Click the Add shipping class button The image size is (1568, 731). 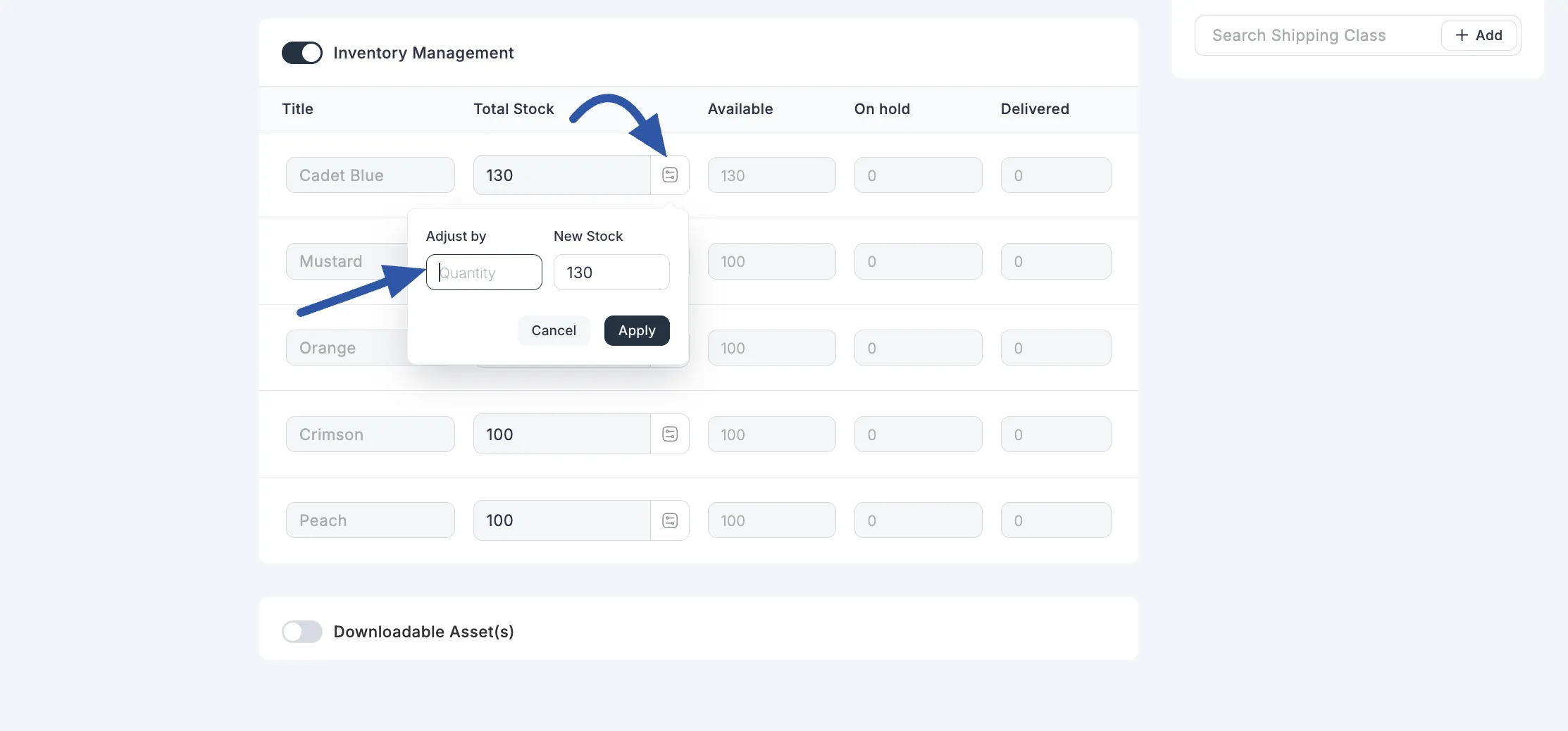[1479, 35]
